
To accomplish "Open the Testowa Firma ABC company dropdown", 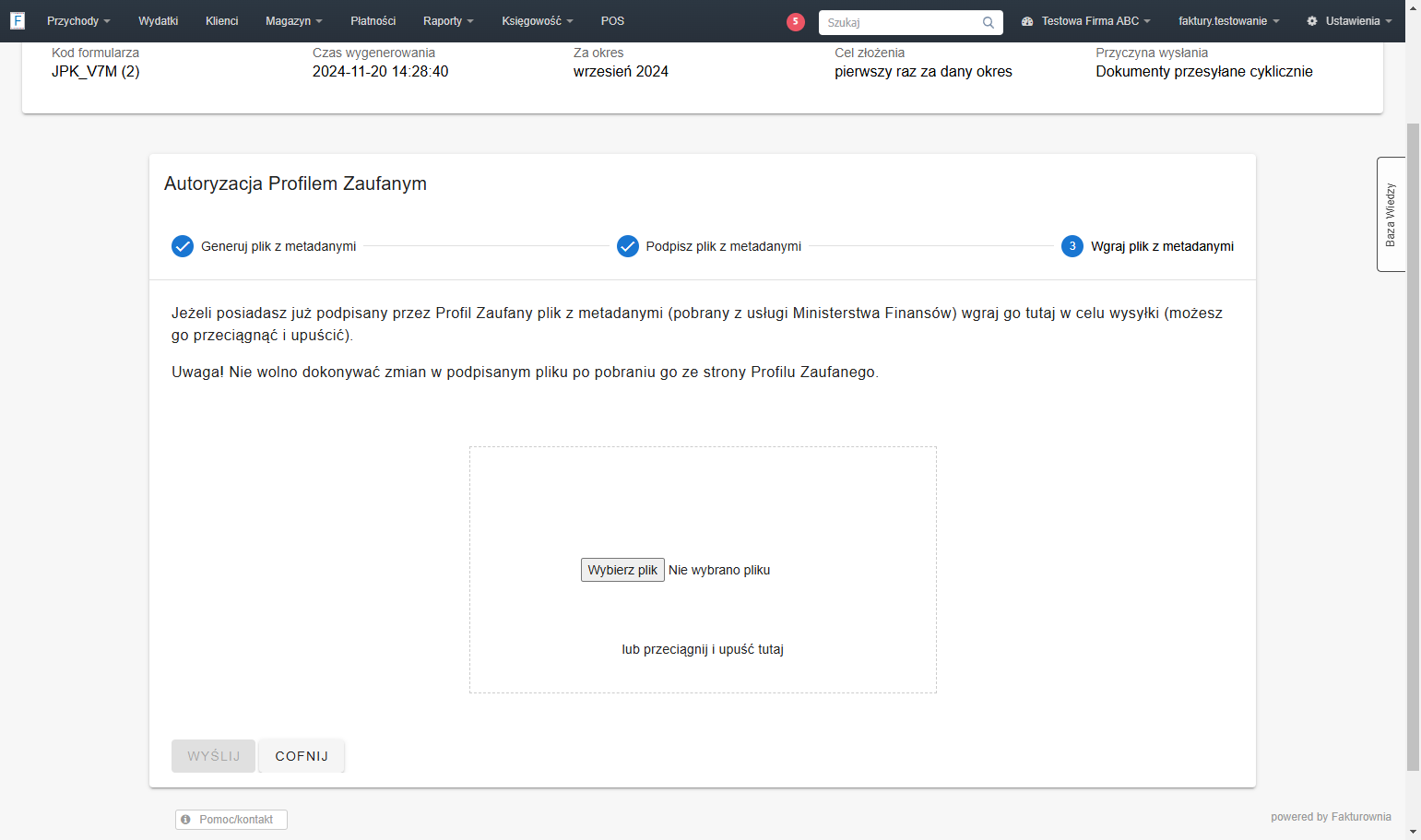I will point(1086,21).
